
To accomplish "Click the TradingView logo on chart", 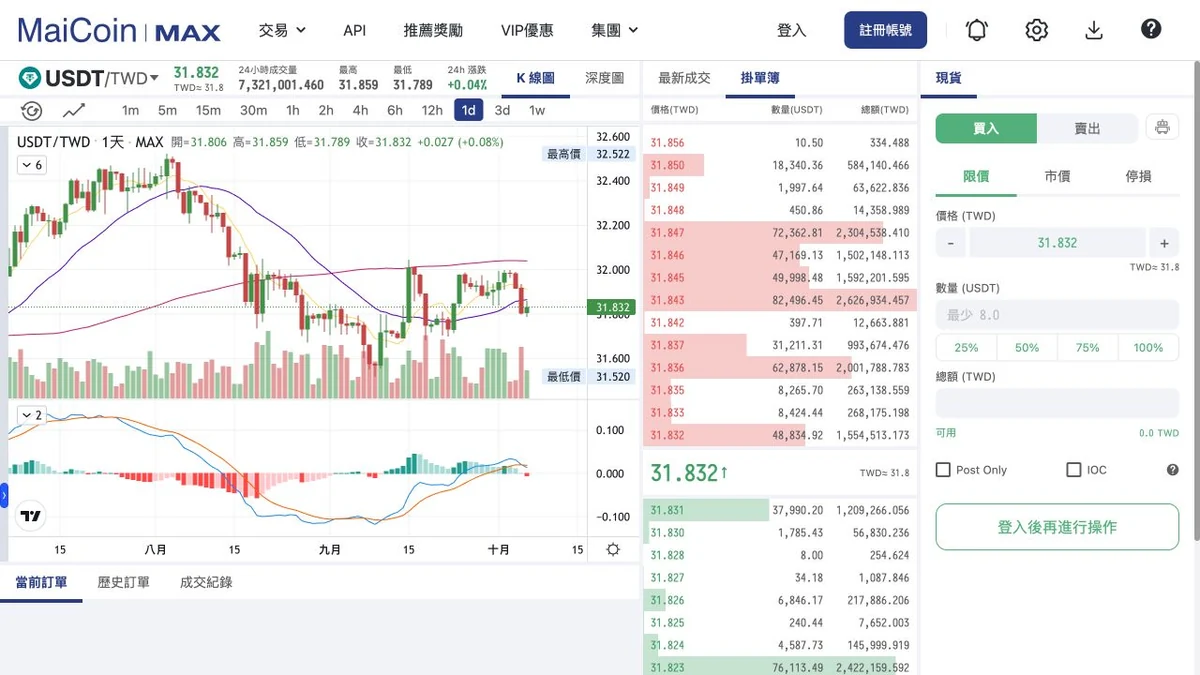I will (x=31, y=516).
